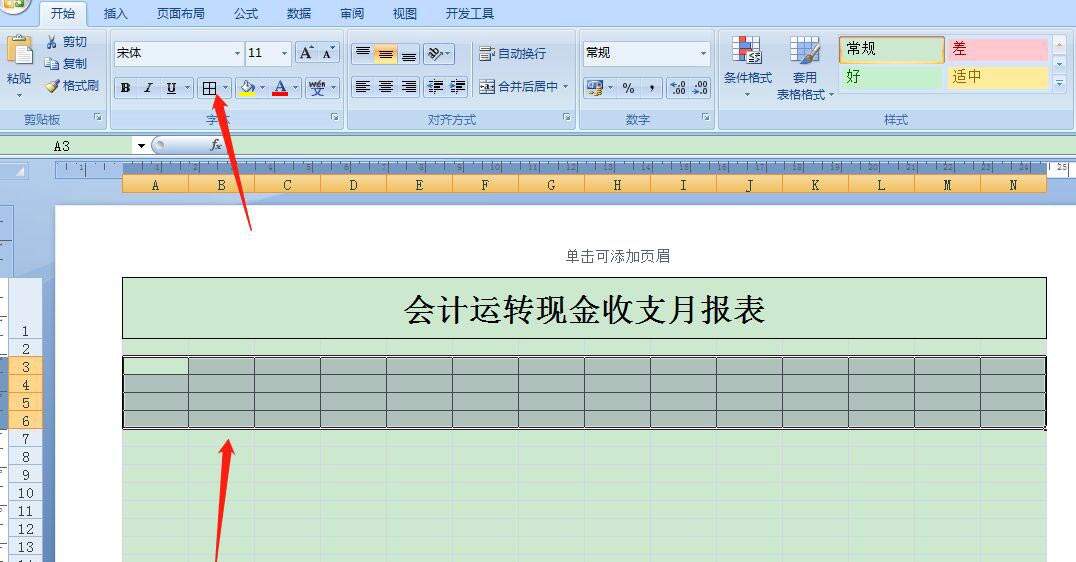Select column header D
This screenshot has width=1076, height=562.
353,185
